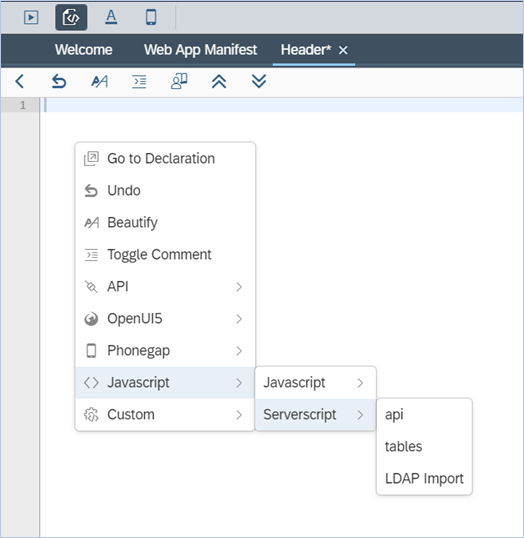Image resolution: width=524 pixels, height=538 pixels.
Task: Open the OpenUI5 submenu entry
Action: pyautogui.click(x=165, y=318)
